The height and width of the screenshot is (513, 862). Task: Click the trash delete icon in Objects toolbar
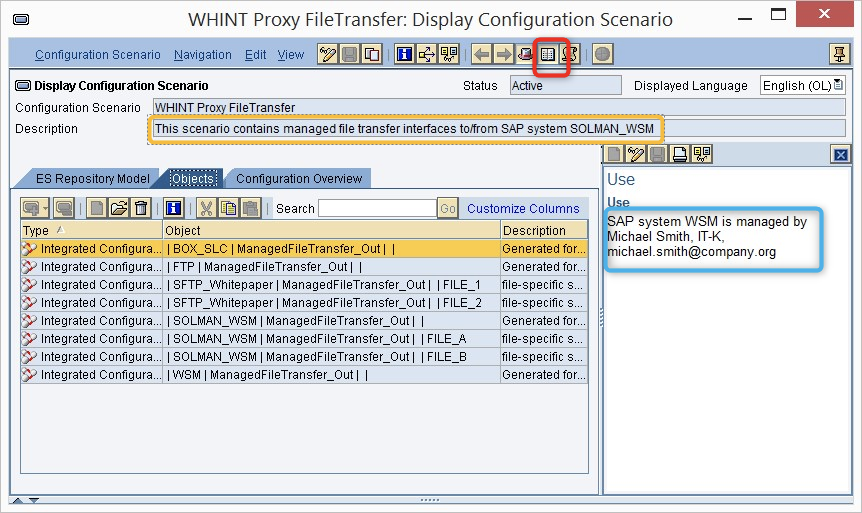[x=141, y=208]
